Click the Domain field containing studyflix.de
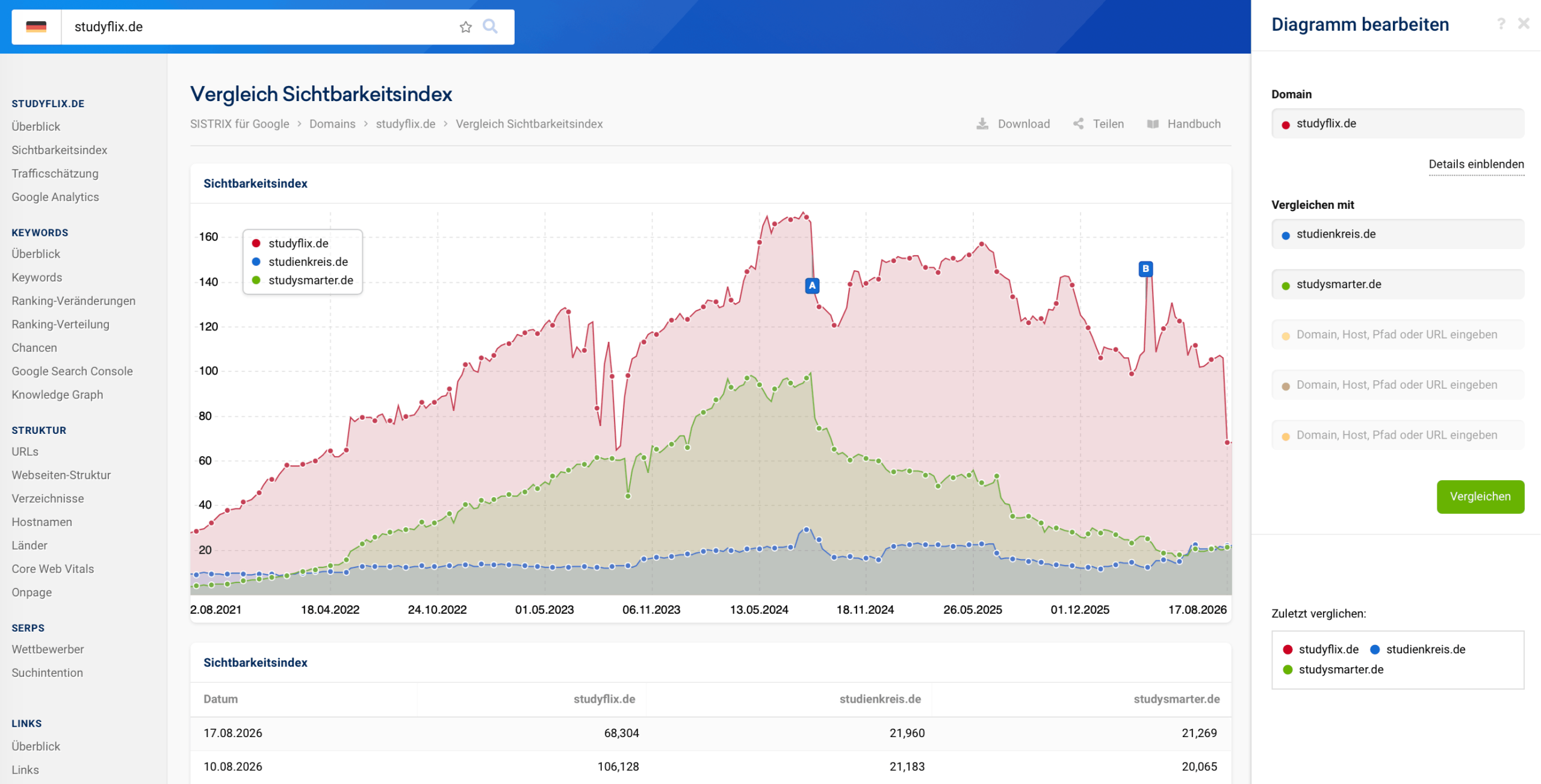Screen dimensions: 1541x784 [1398, 123]
